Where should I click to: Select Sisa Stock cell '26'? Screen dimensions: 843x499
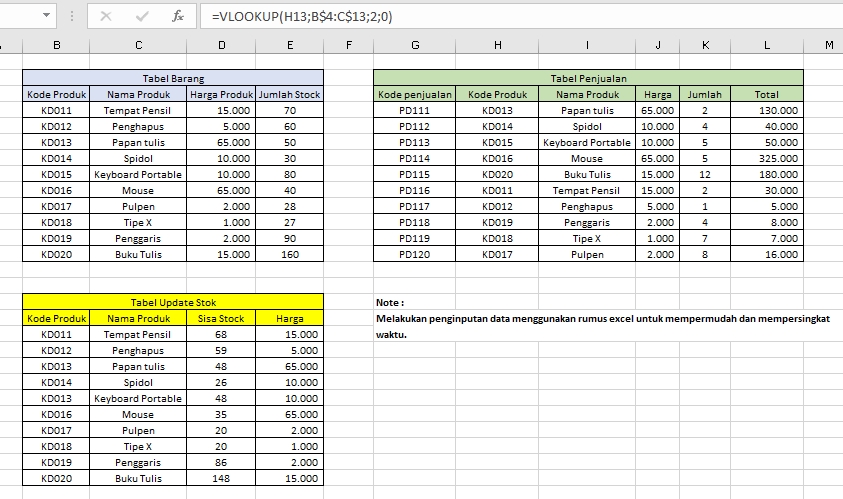[x=221, y=382]
